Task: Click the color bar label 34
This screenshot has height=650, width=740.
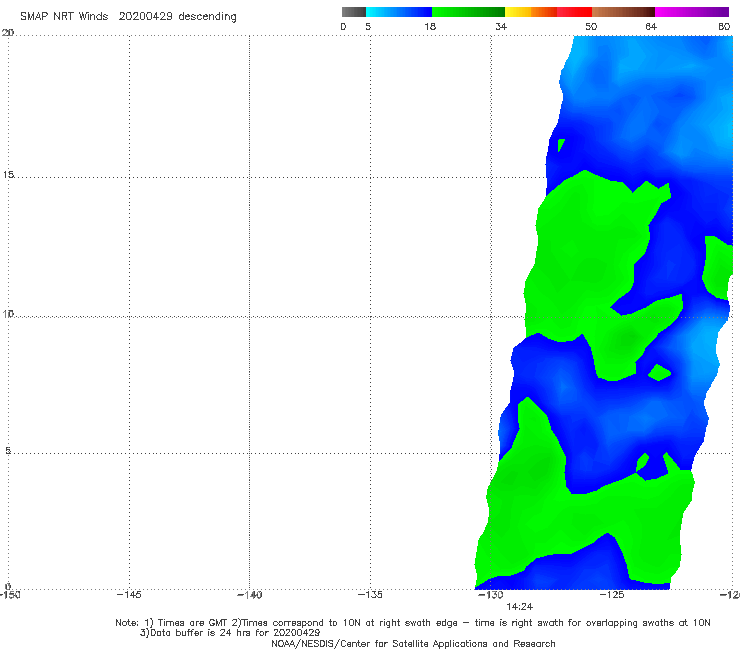Action: click(x=501, y=27)
